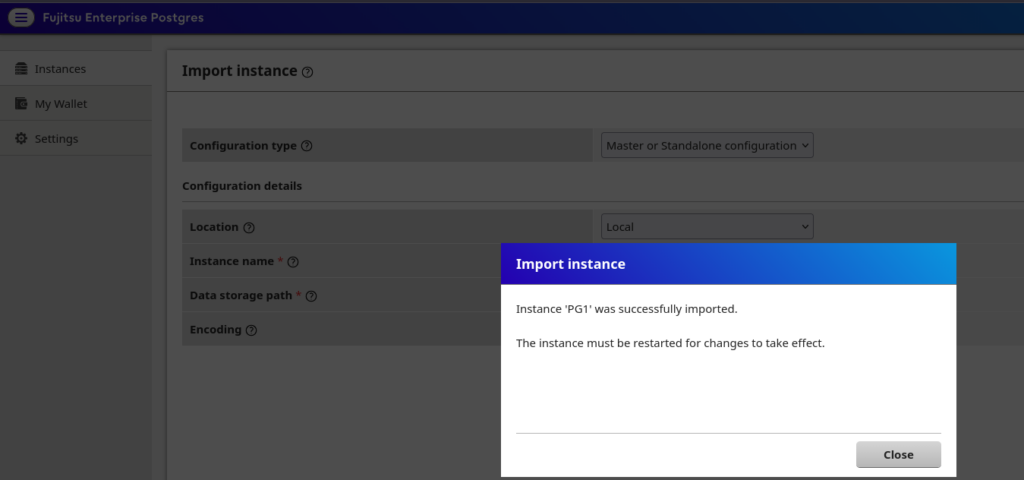1024x480 pixels.
Task: Click the Instances database icon in sidebar
Action: point(21,69)
